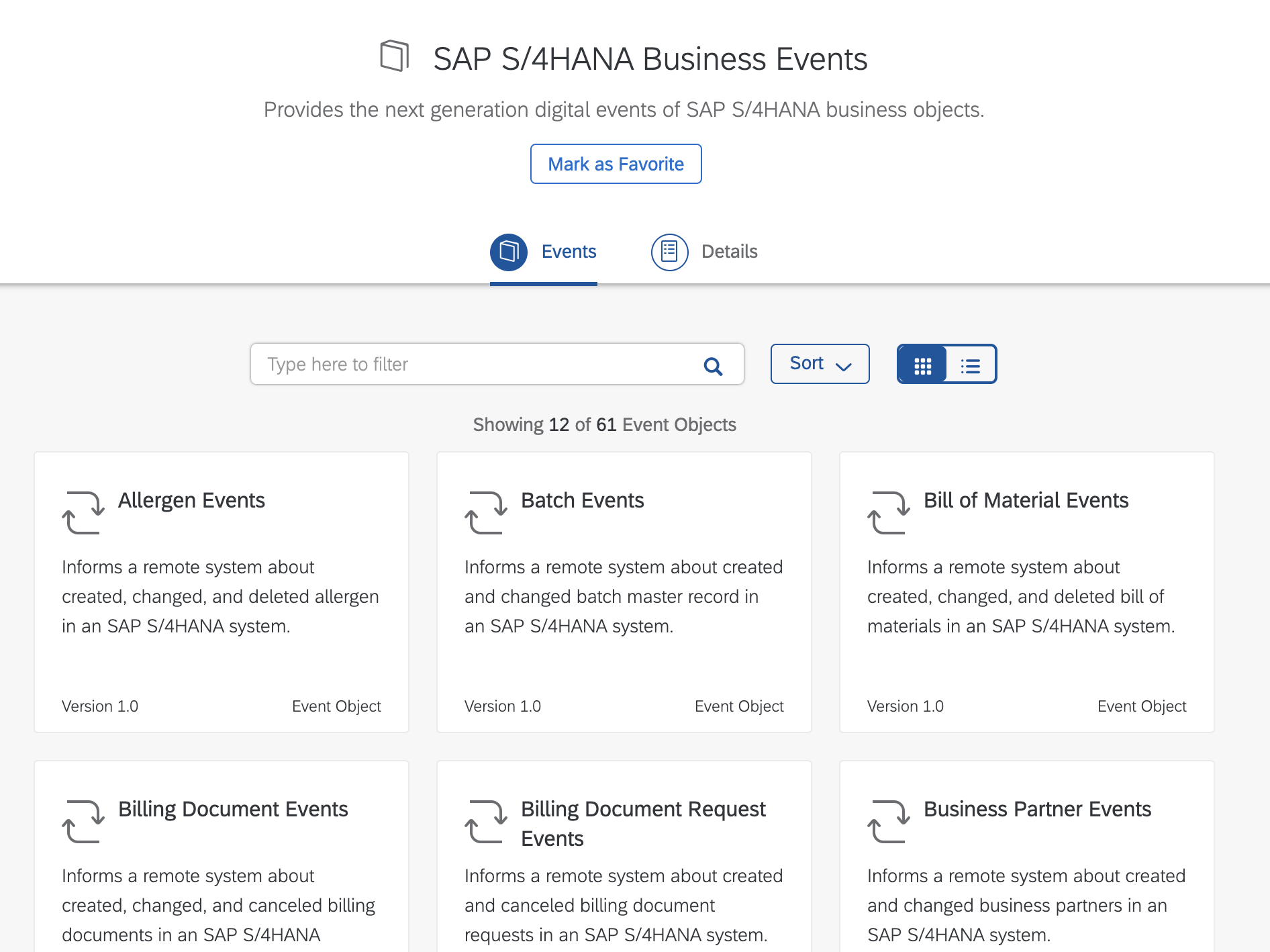Click the Billing Document Request Events icon
Image resolution: width=1270 pixels, height=952 pixels.
pos(486,822)
